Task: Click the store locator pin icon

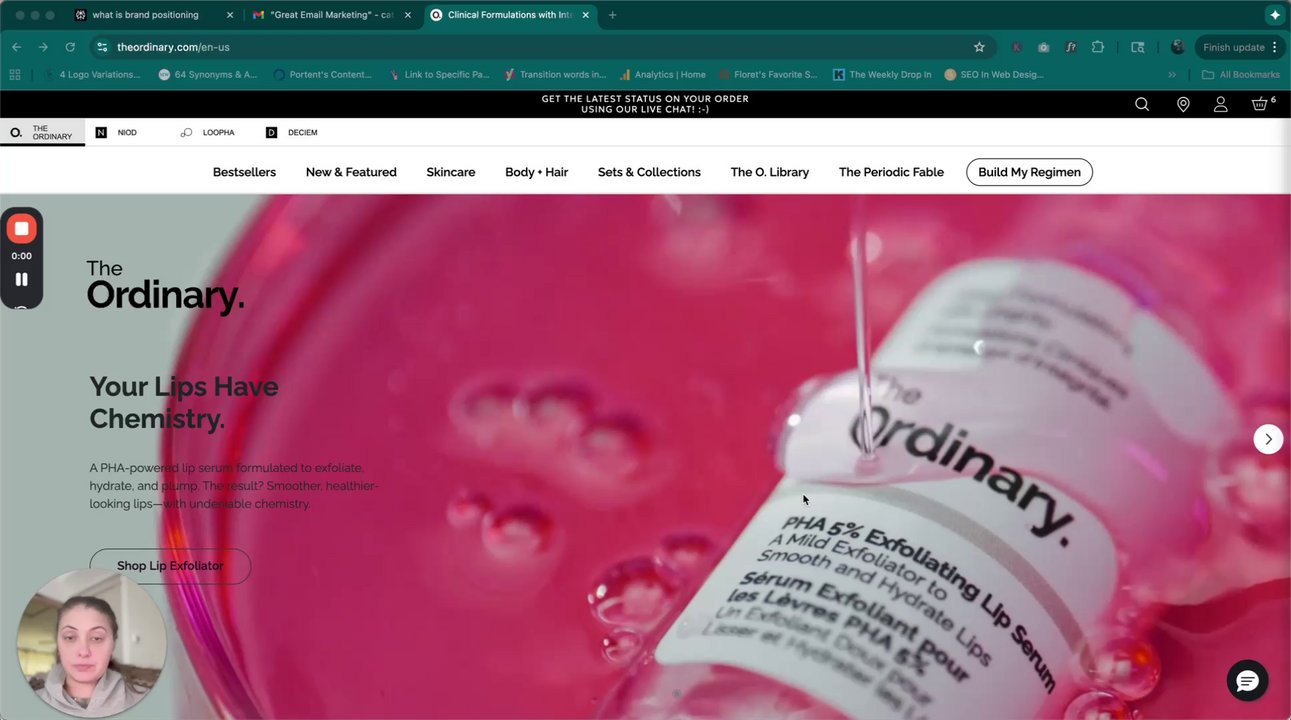Action: pos(1183,104)
